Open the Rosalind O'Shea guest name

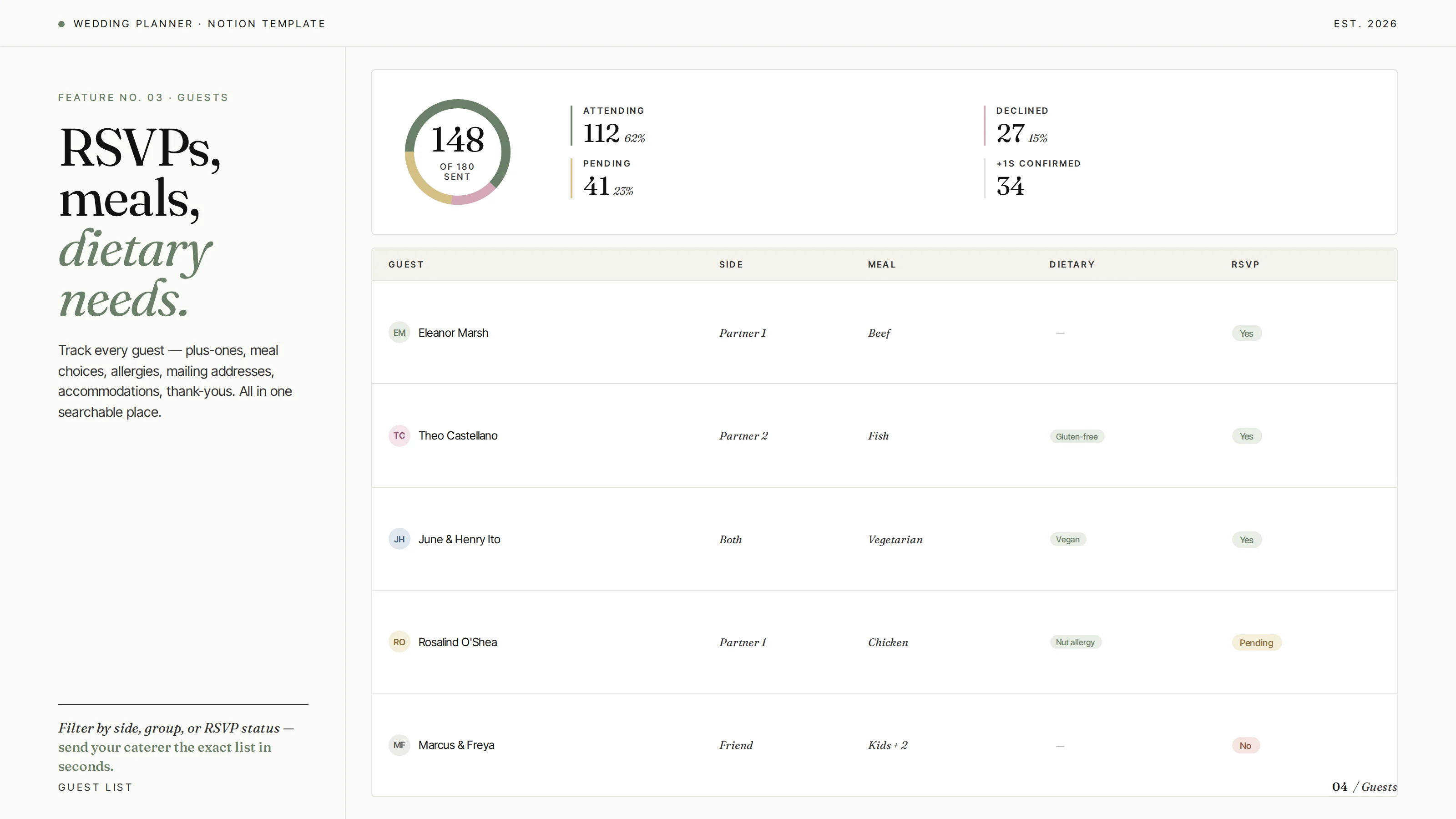457,642
